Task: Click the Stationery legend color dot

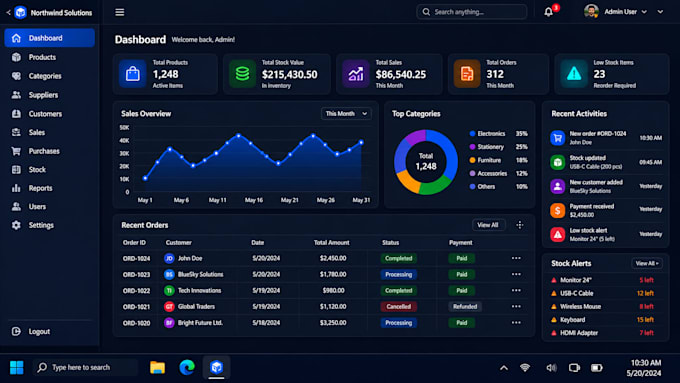Action: pos(472,147)
